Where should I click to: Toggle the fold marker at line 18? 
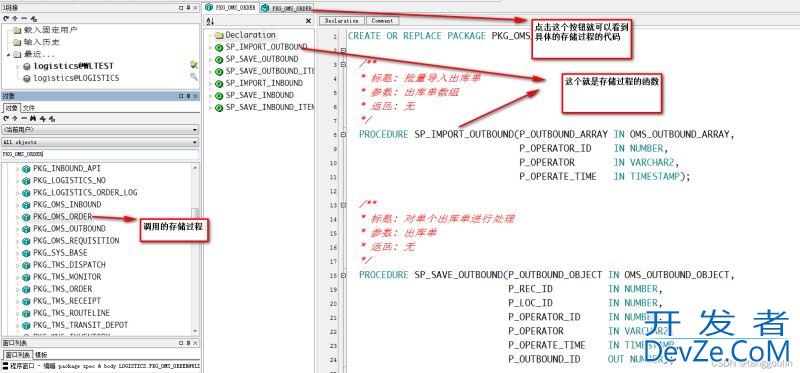pyautogui.click(x=343, y=275)
